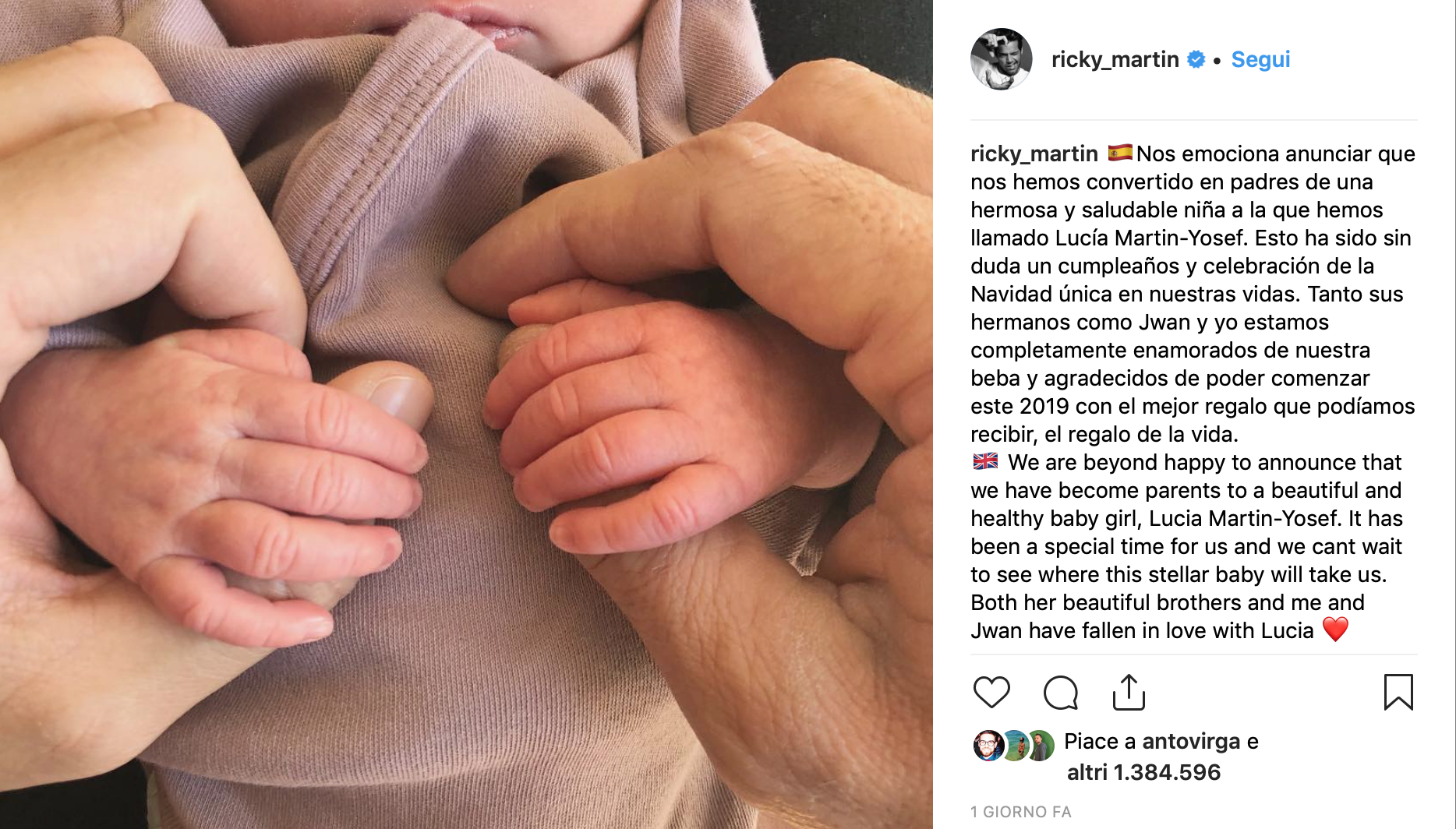Click ricky_martin username in the caption
The height and width of the screenshot is (829, 1456).
click(x=1034, y=153)
